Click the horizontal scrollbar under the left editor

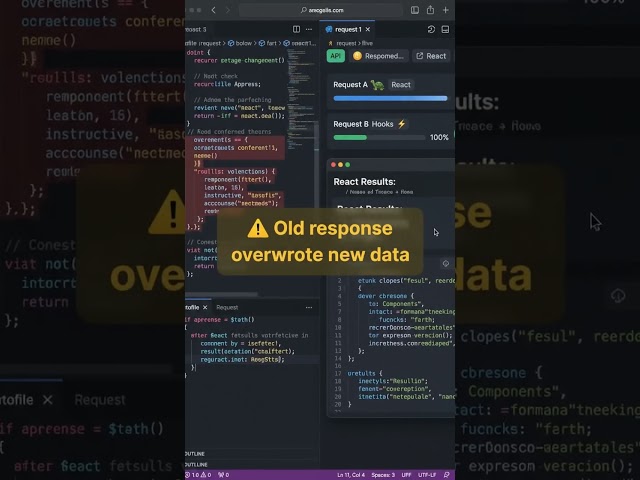click(x=221, y=294)
